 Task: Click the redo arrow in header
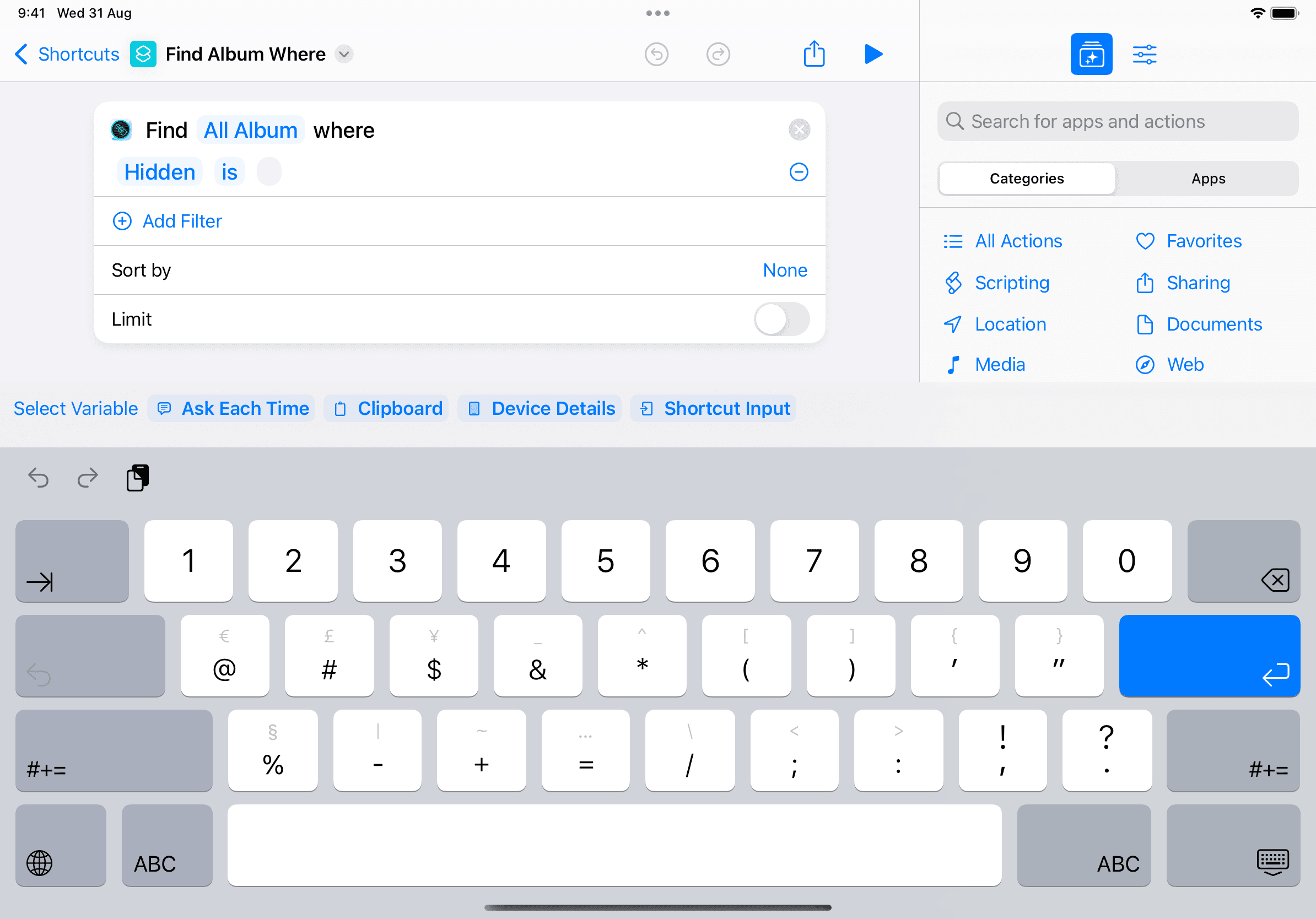[x=718, y=55]
